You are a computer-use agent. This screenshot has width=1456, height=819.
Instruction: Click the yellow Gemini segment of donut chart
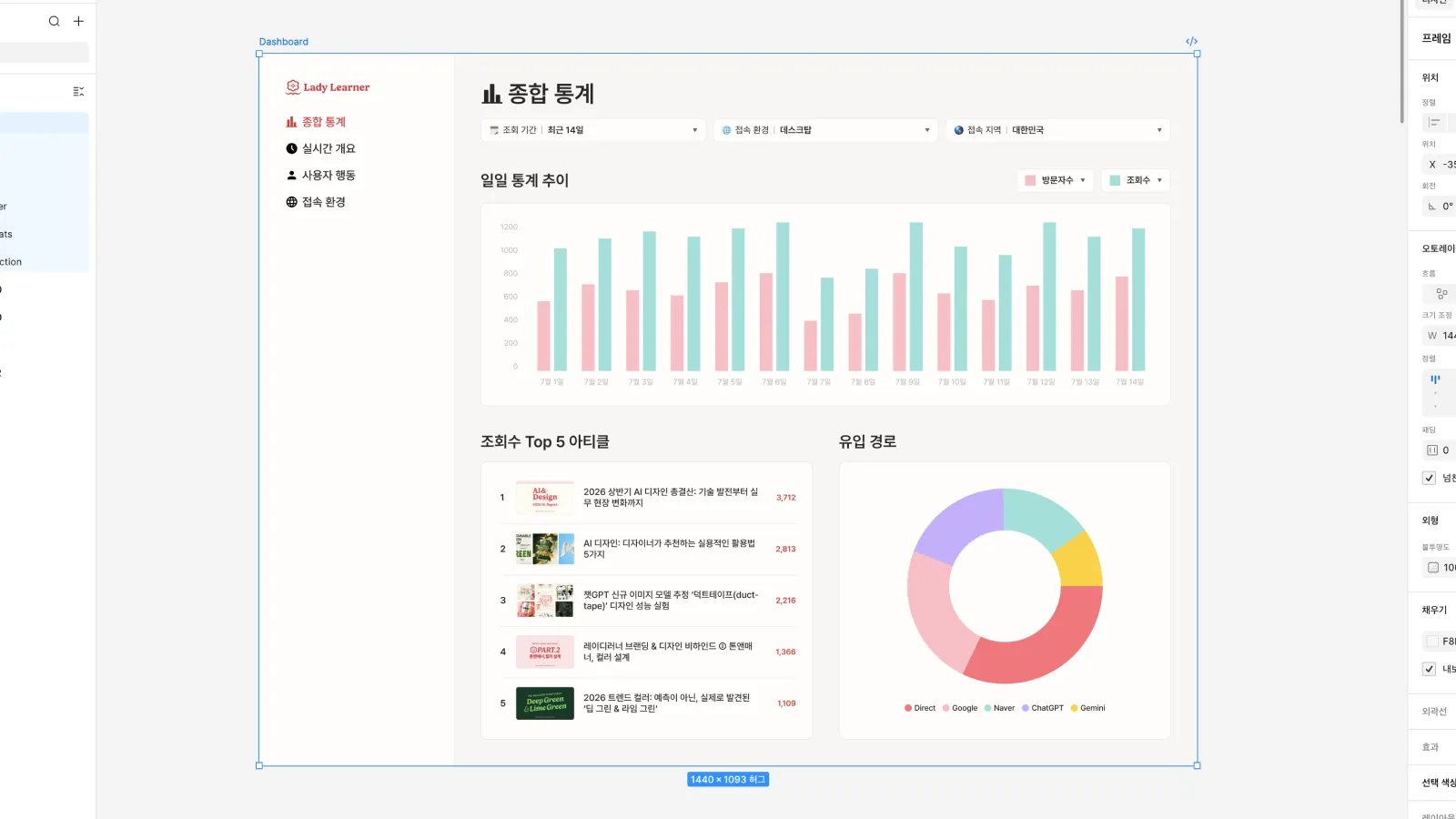(x=1080, y=561)
